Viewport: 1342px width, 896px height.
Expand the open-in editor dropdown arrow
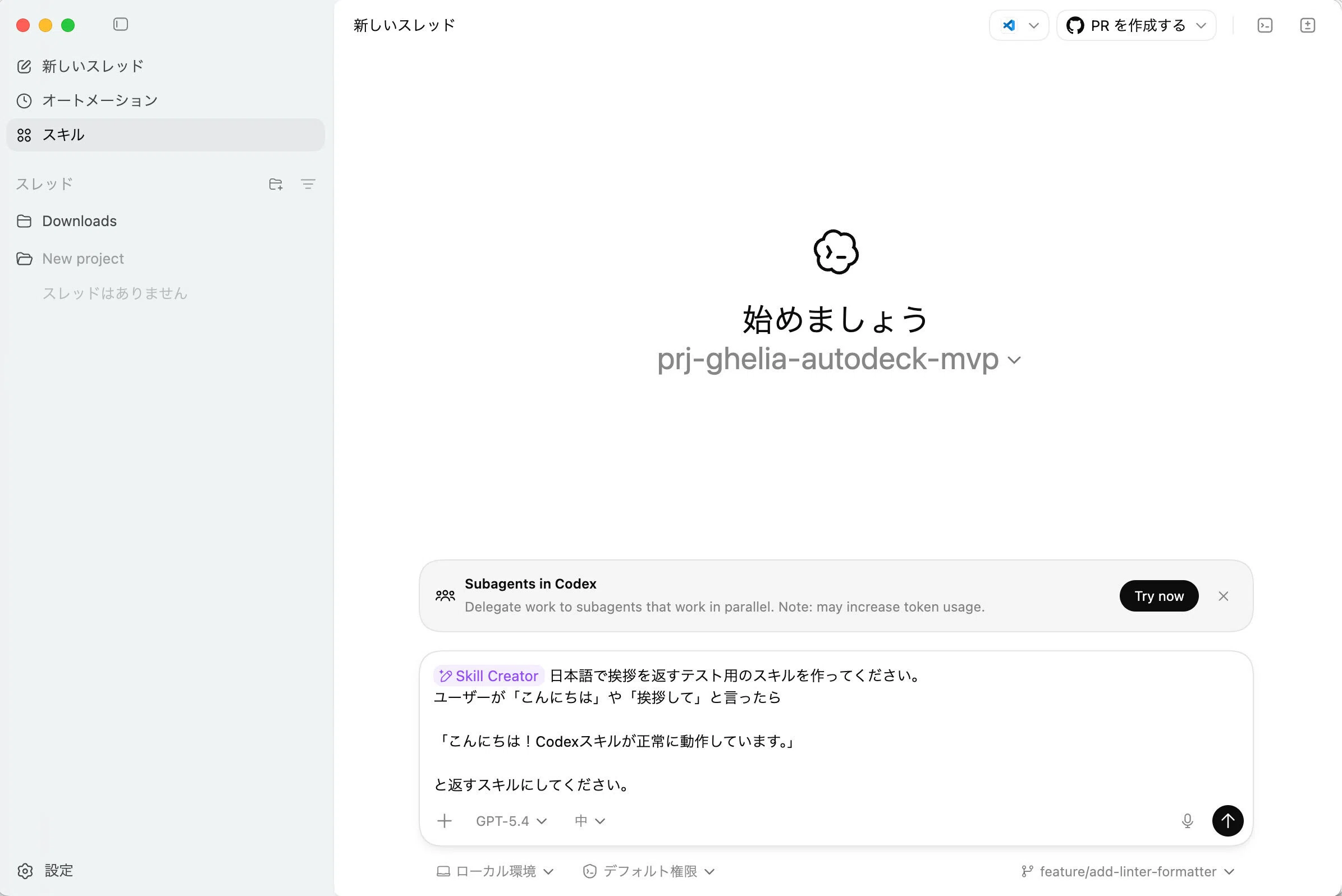point(1033,25)
